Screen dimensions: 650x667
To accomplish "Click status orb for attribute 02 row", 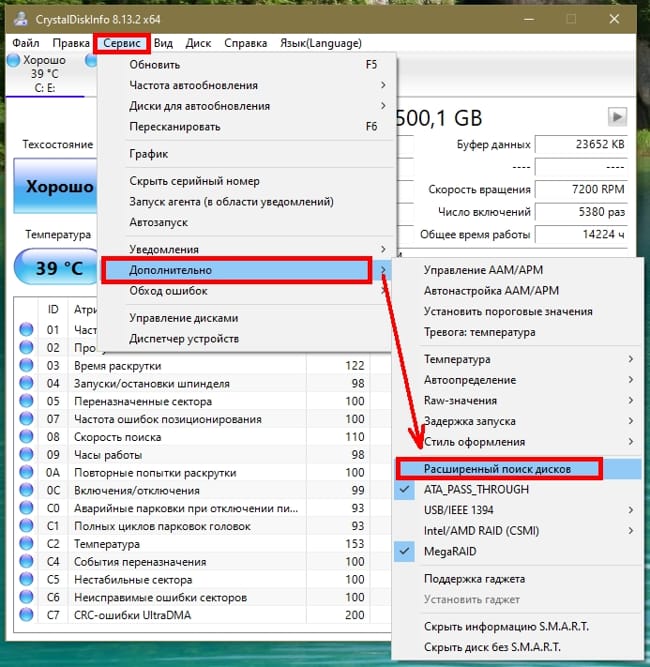I will point(26,348).
